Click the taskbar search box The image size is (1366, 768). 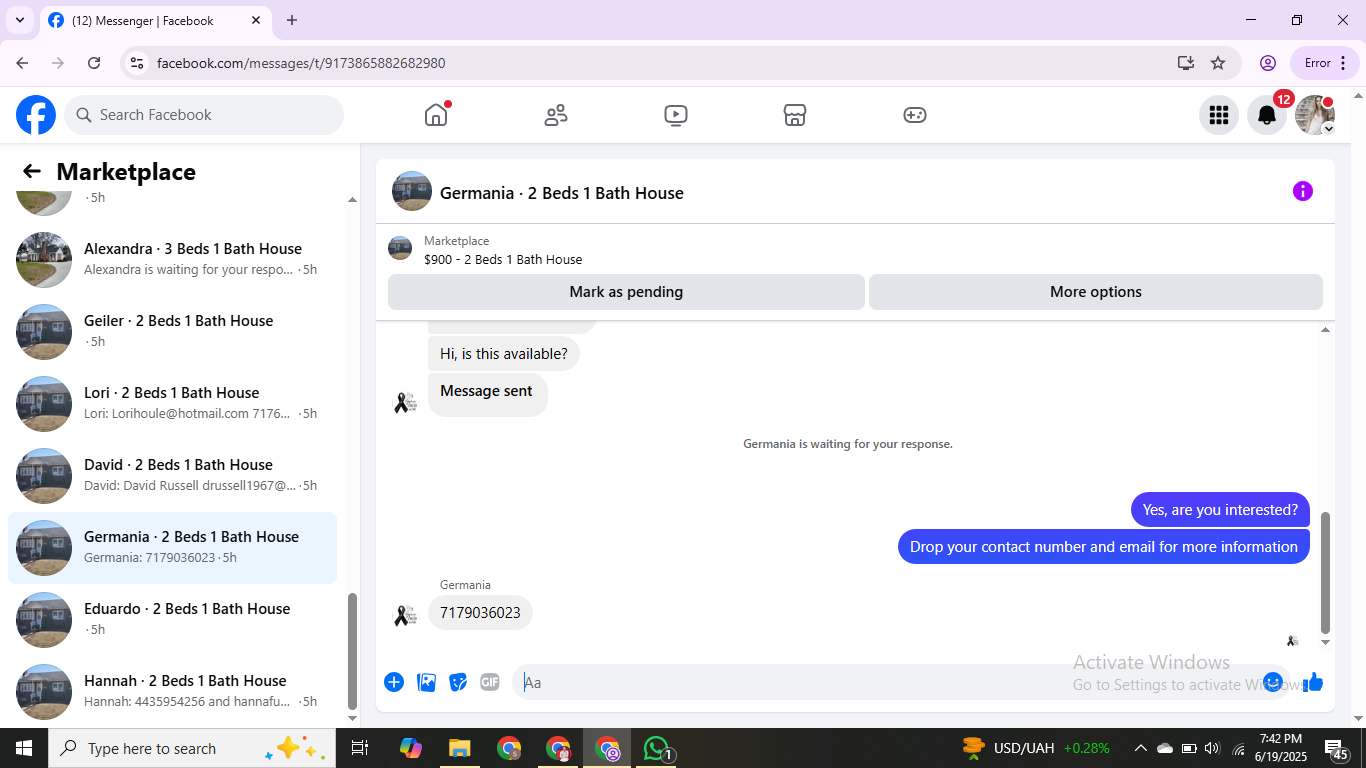coord(192,748)
